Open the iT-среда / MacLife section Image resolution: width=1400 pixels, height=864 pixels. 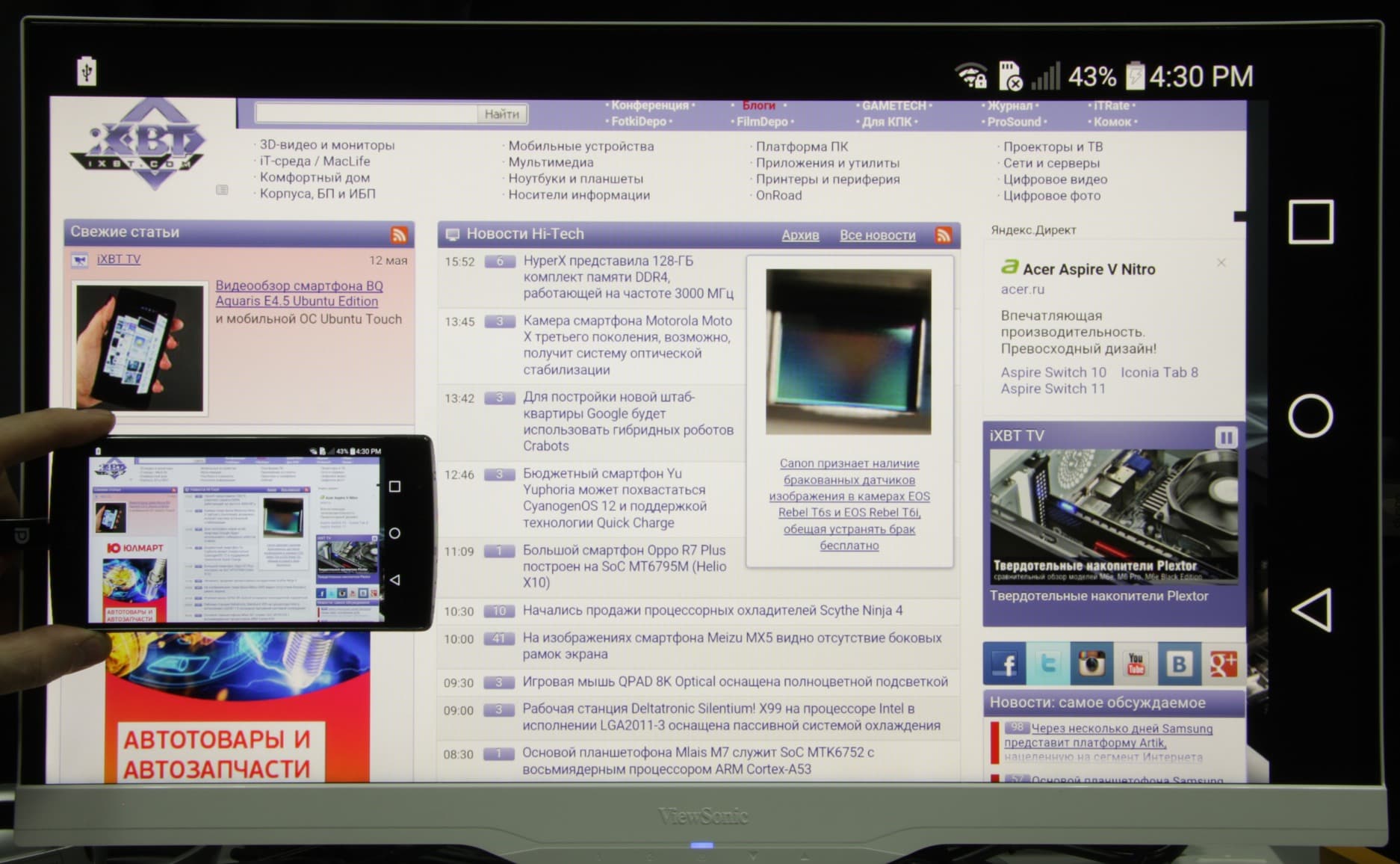pos(315,161)
